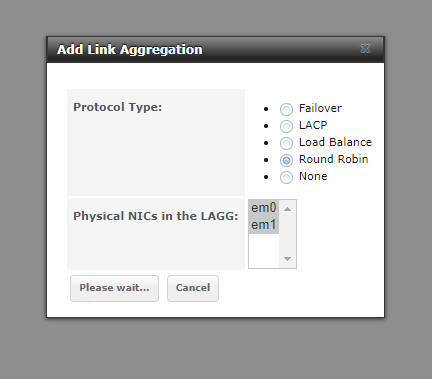The height and width of the screenshot is (379, 432).
Task: Click the NIC list scrollbar track
Action: coord(287,234)
